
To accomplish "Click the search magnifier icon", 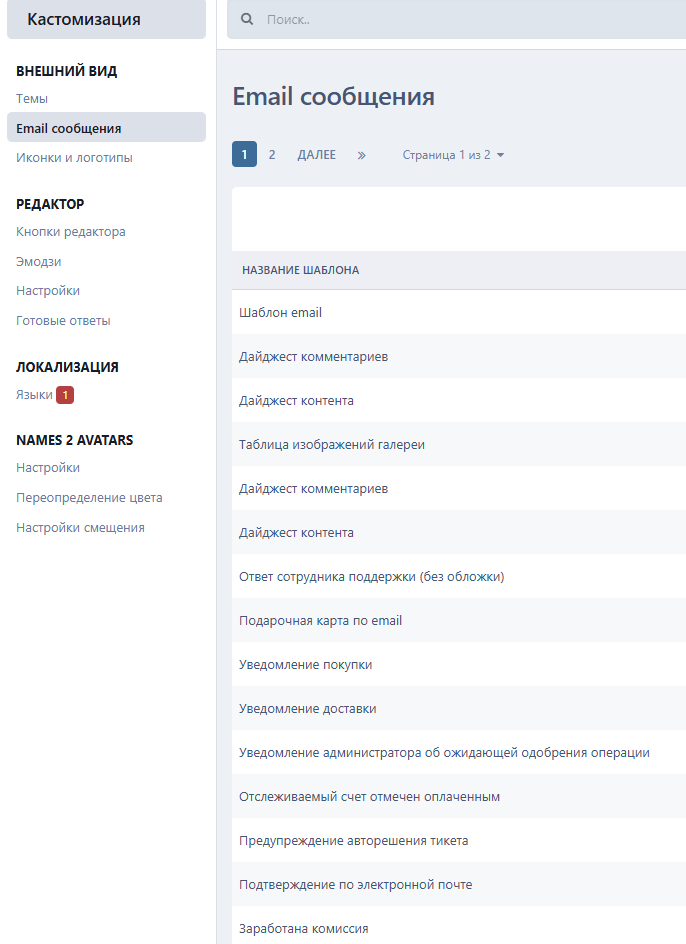I will (247, 19).
